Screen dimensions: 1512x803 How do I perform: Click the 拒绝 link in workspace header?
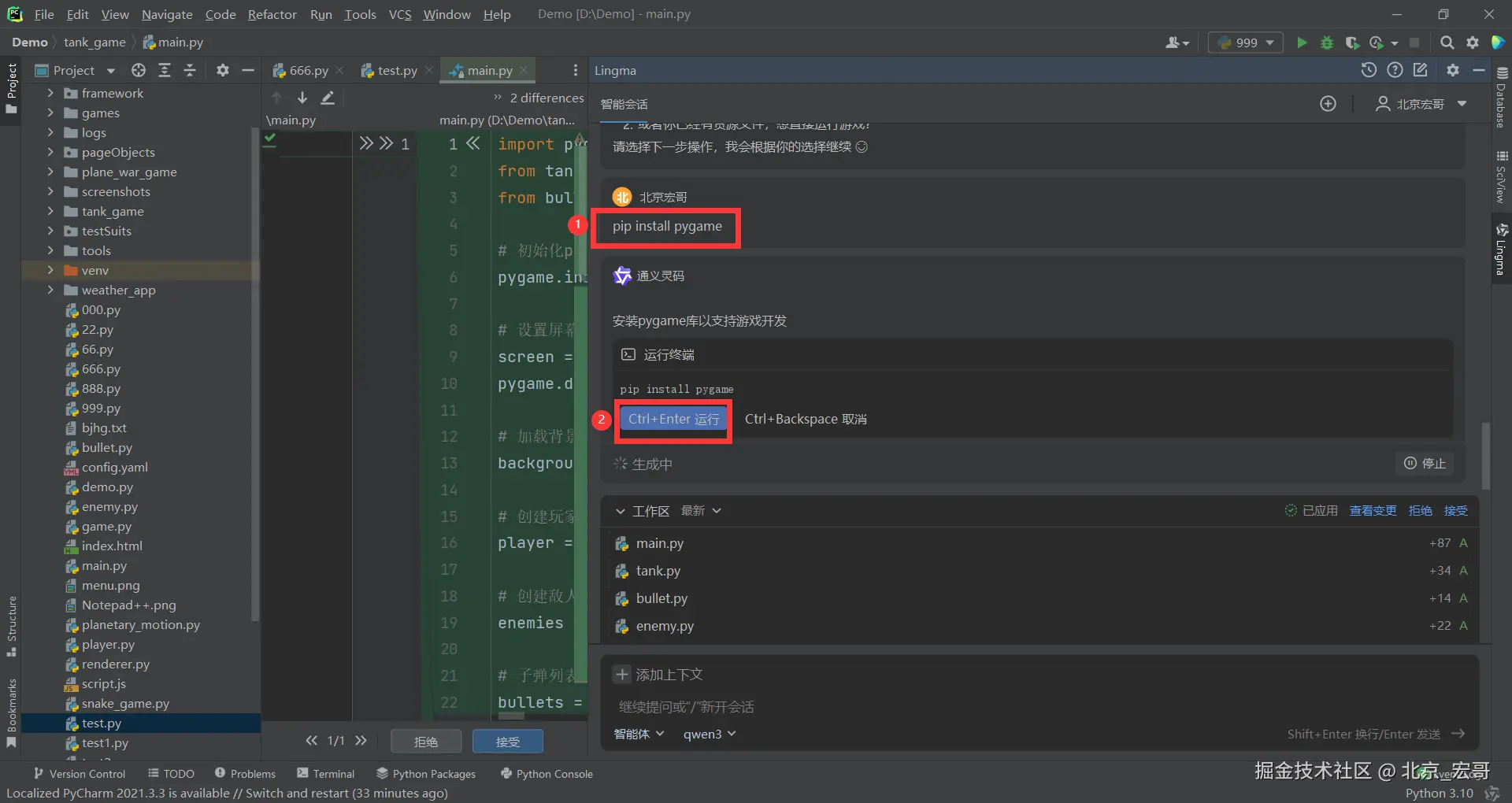click(x=1420, y=511)
